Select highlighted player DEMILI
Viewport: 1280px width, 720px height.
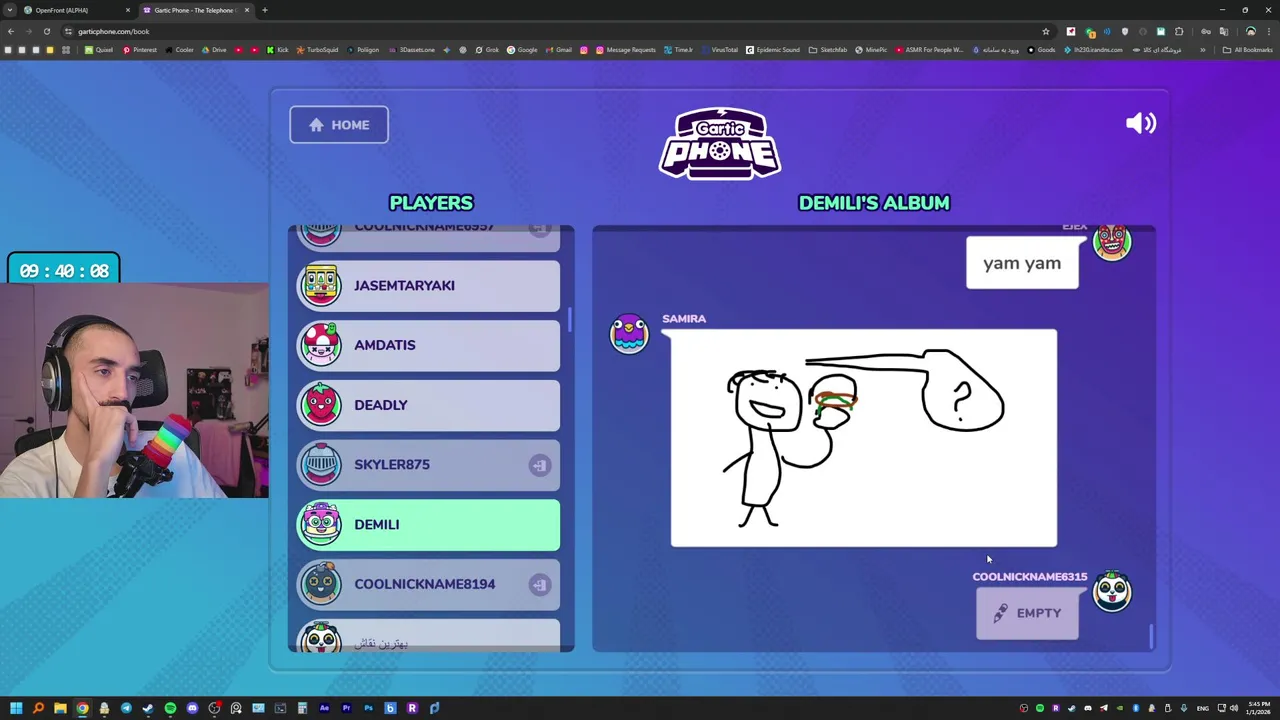tap(428, 524)
